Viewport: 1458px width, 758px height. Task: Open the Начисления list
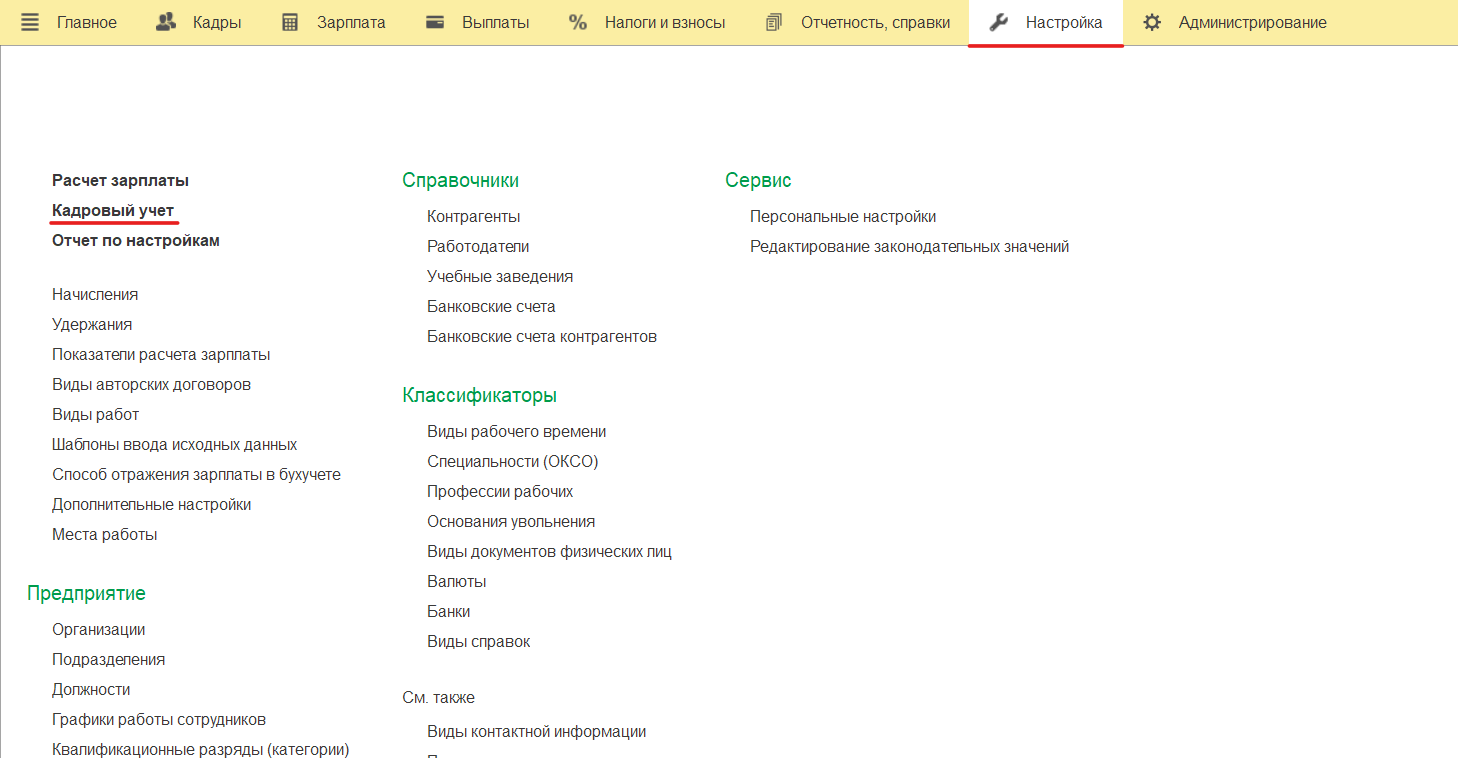tap(95, 295)
